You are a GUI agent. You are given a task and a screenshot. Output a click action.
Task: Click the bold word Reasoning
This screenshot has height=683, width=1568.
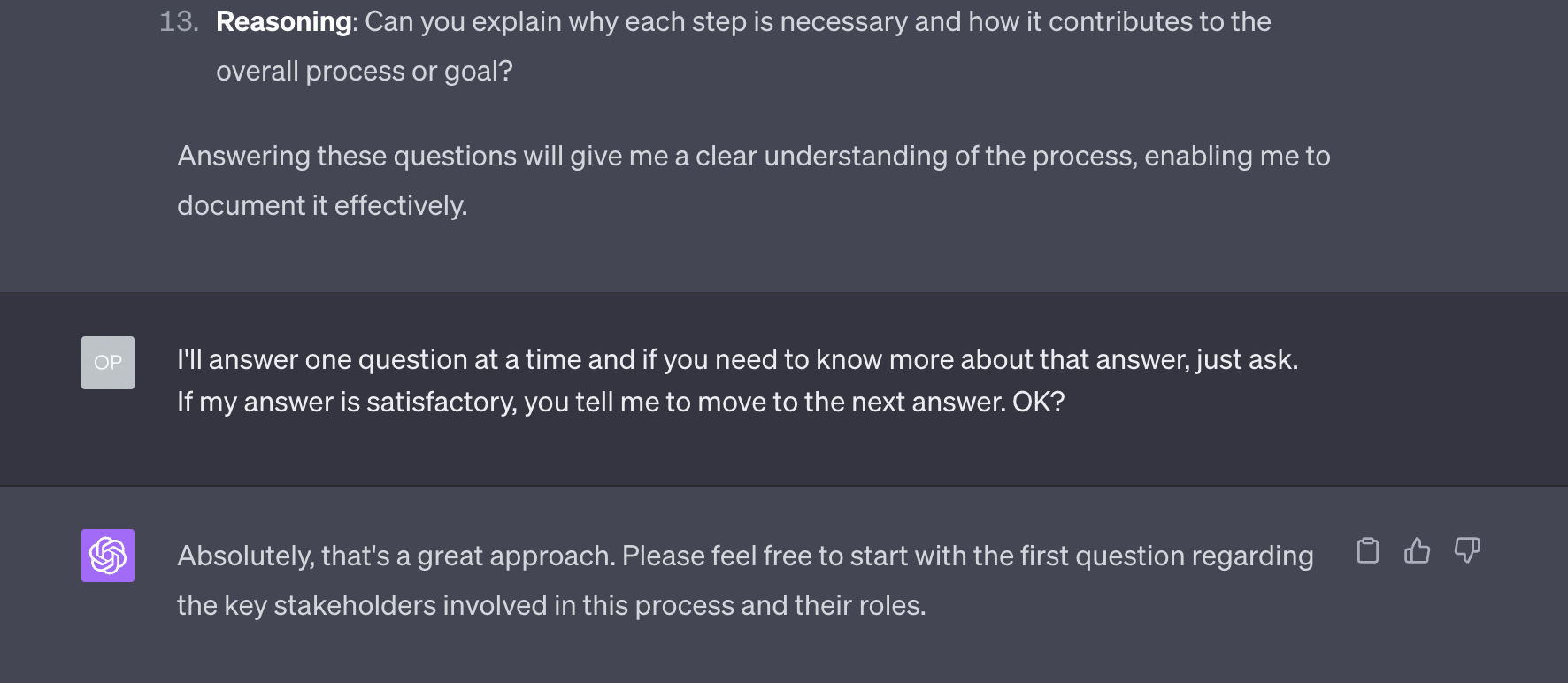click(284, 21)
